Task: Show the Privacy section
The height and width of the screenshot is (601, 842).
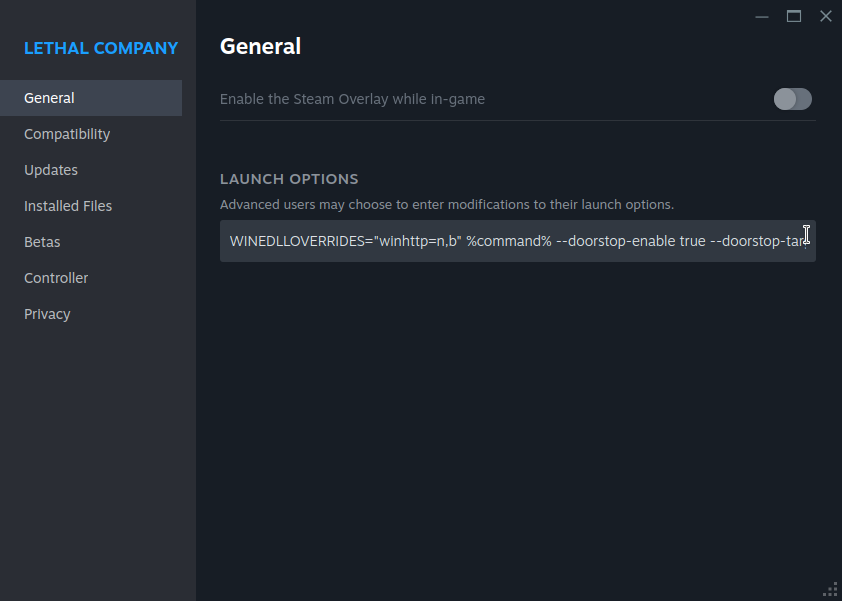Action: [47, 314]
